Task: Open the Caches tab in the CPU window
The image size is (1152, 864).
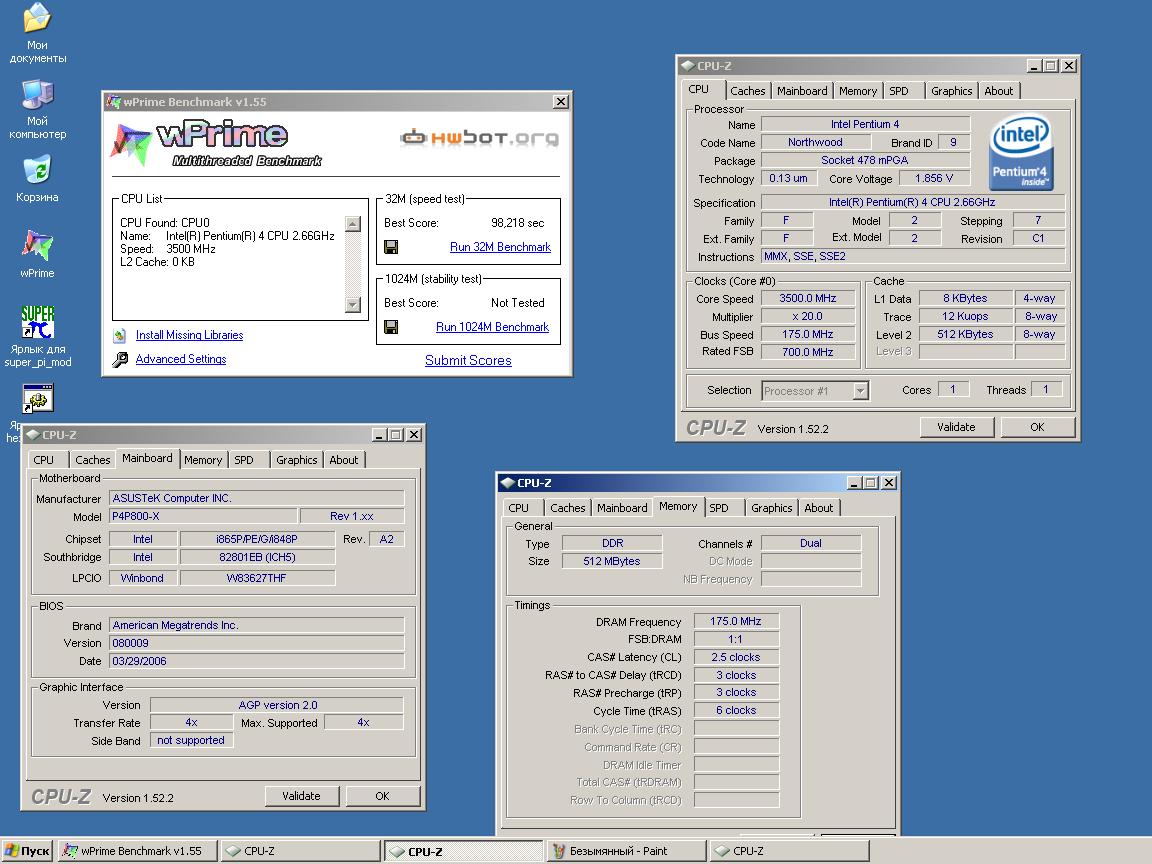Action: coord(747,91)
